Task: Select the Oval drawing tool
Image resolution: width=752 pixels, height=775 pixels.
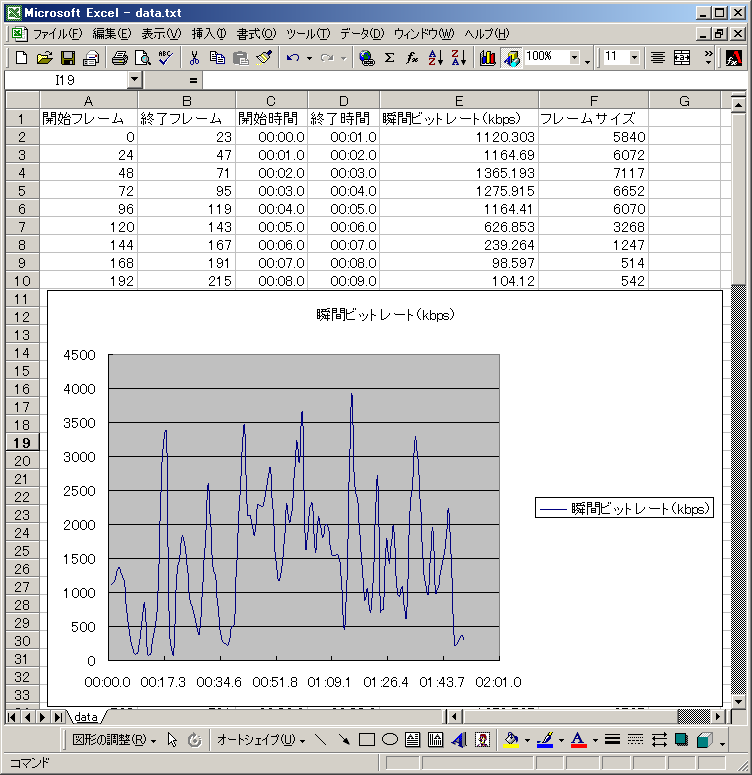Action: tap(390, 740)
